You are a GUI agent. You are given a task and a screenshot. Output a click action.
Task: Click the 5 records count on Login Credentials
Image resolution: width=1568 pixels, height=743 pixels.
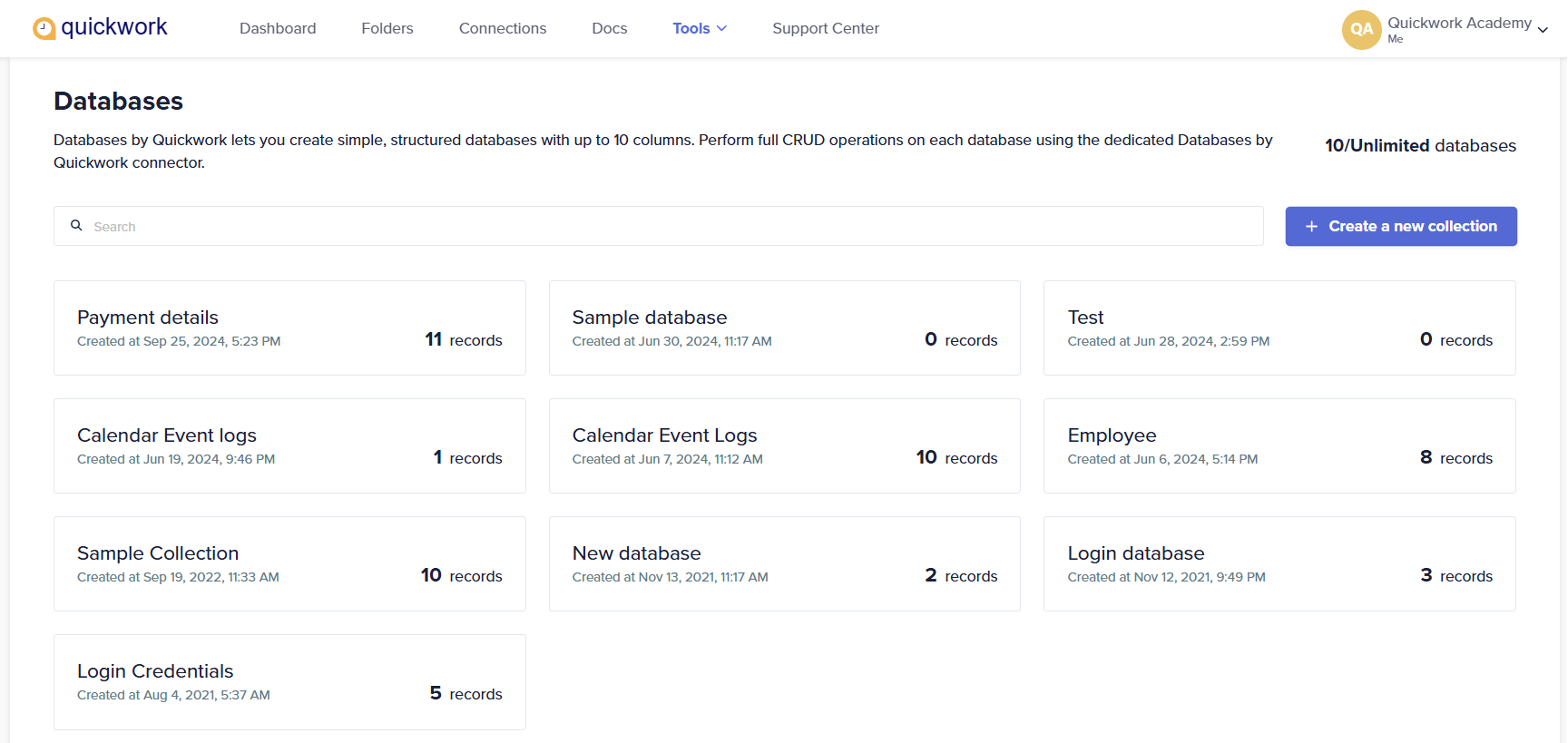(466, 694)
